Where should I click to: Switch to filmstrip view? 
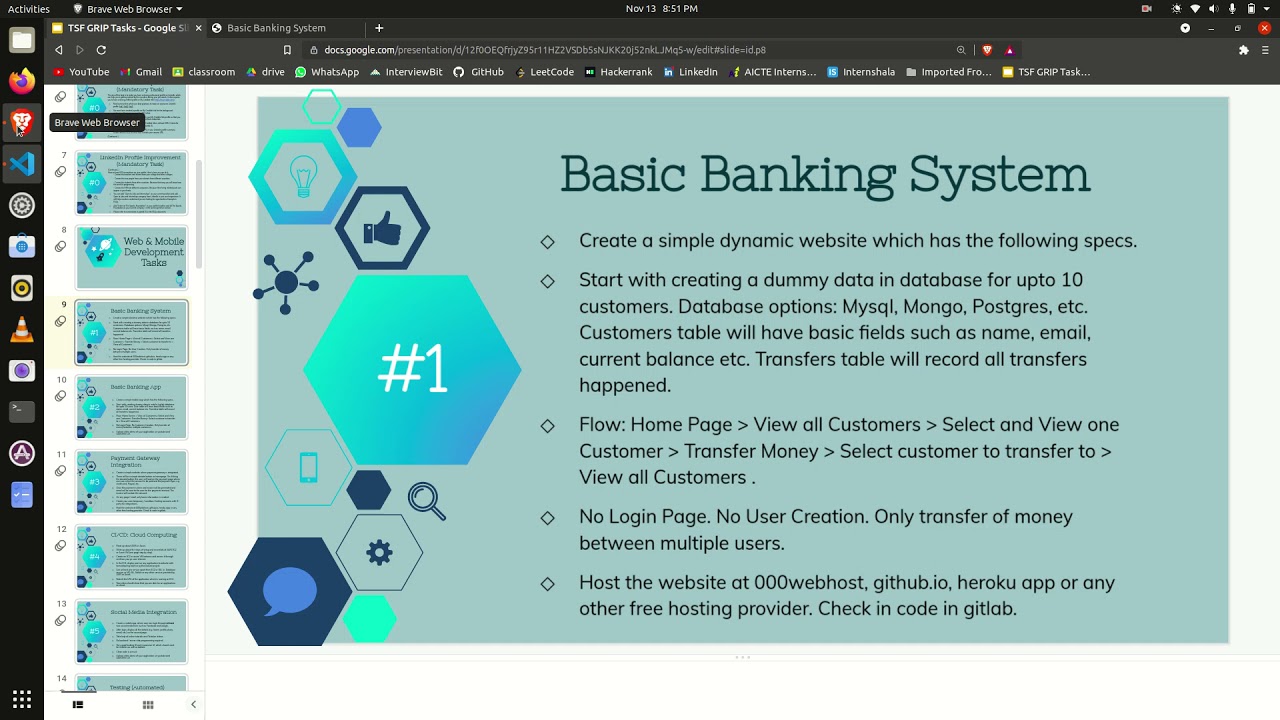[x=78, y=705]
